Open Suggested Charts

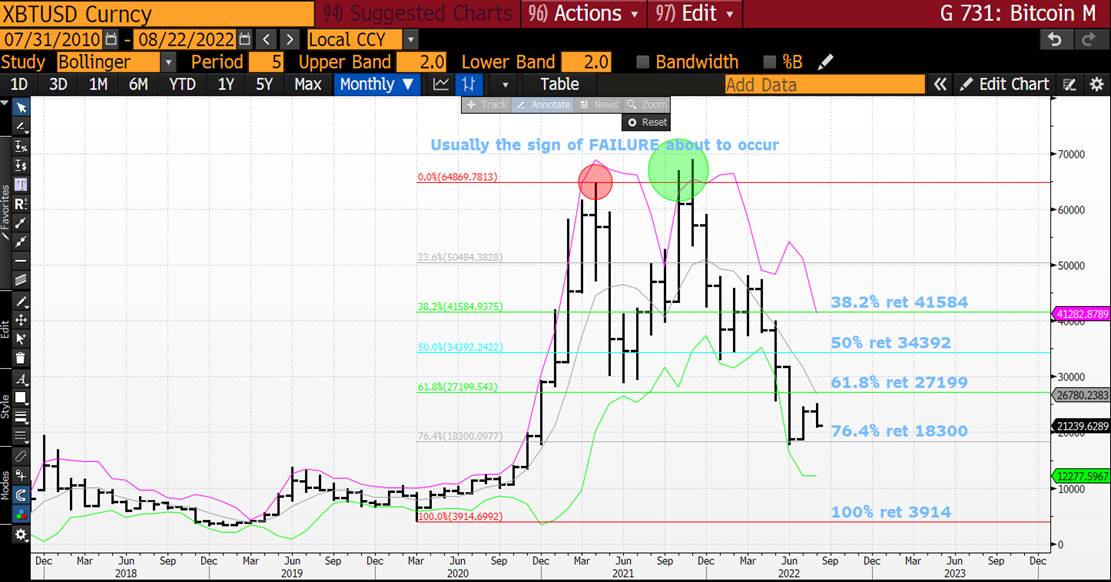point(417,13)
